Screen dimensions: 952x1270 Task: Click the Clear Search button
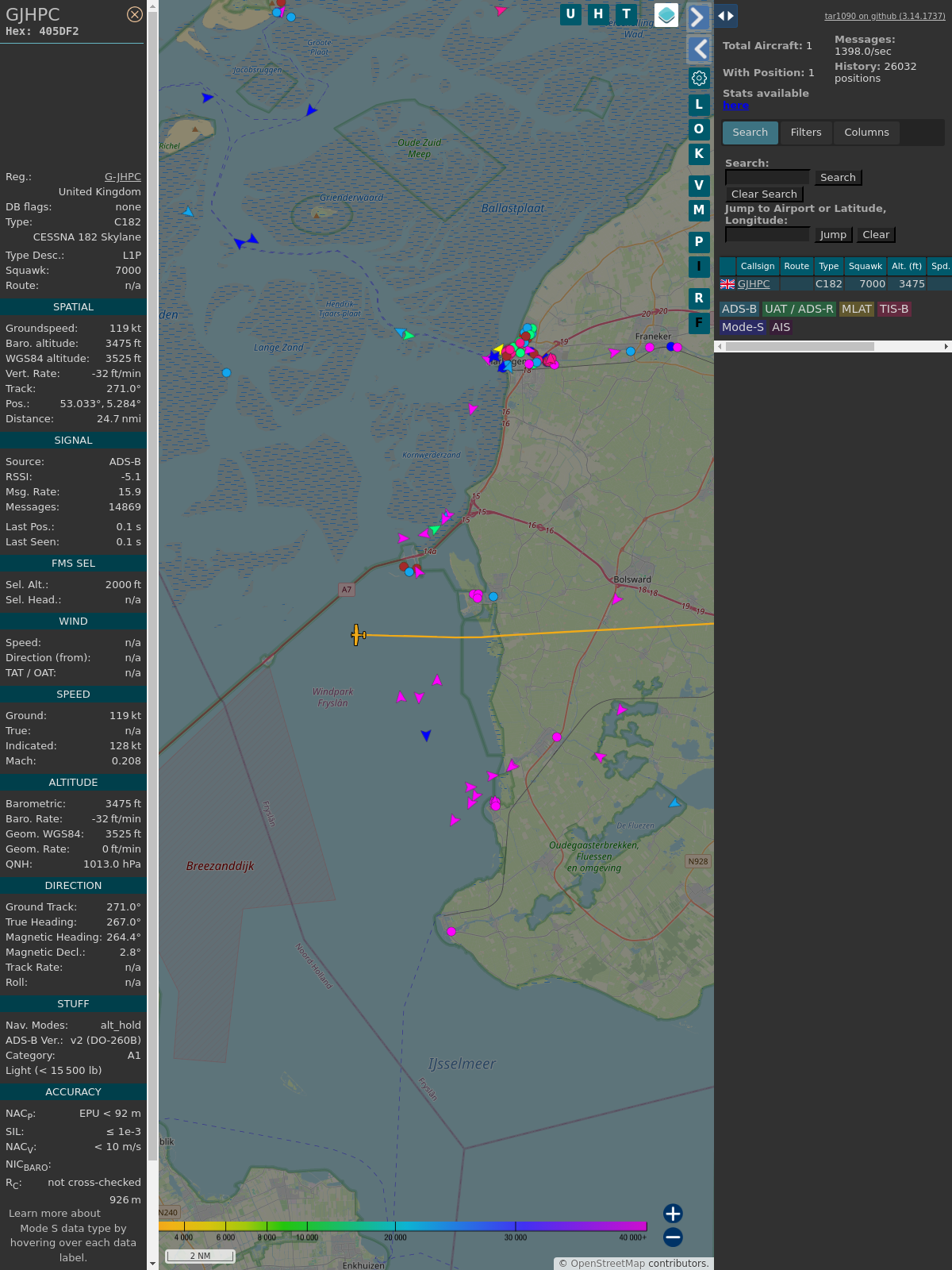[x=764, y=194]
